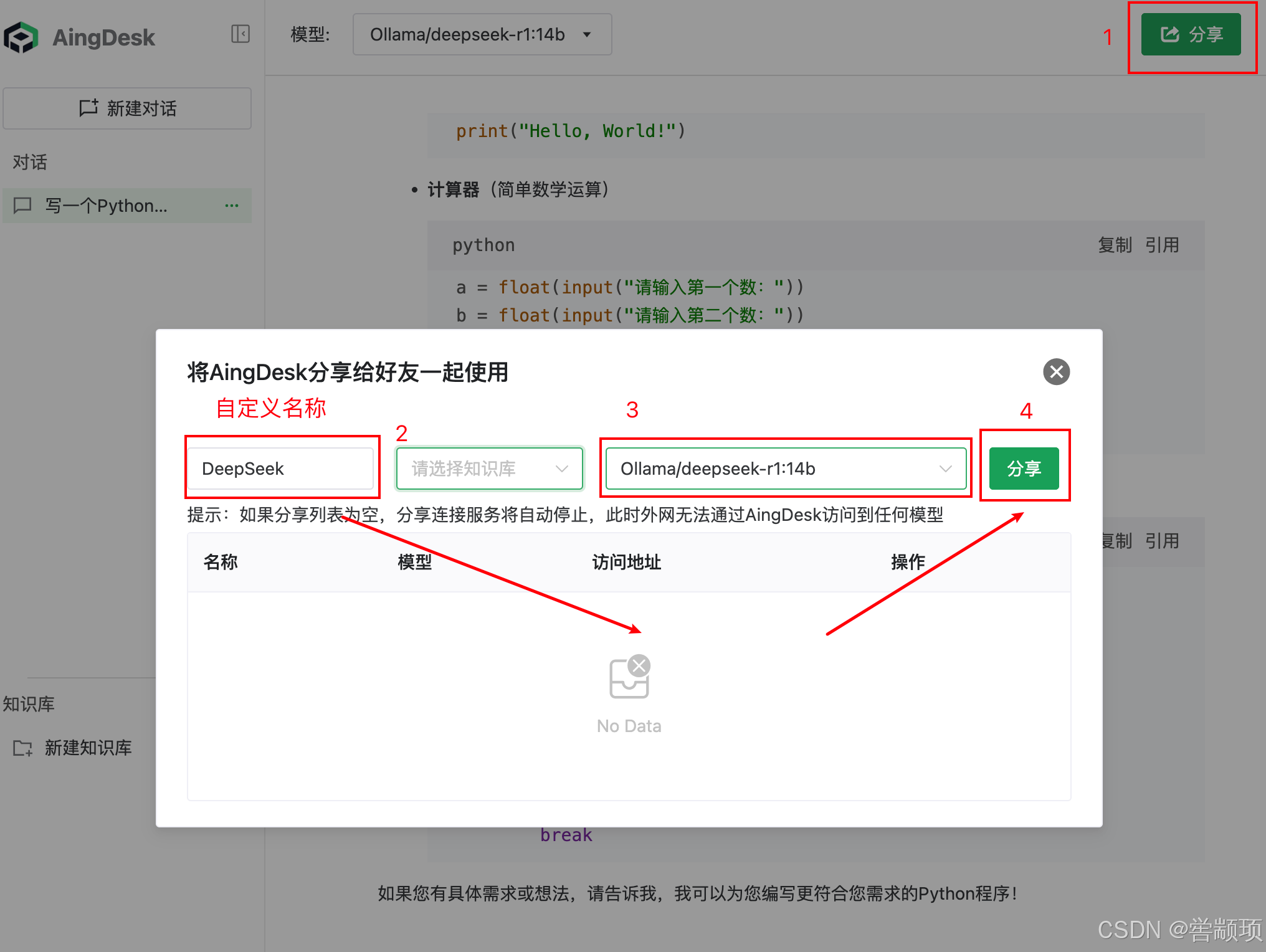Viewport: 1266px width, 952px height.
Task: Collapse the sidebar panel icon
Action: coord(240,34)
